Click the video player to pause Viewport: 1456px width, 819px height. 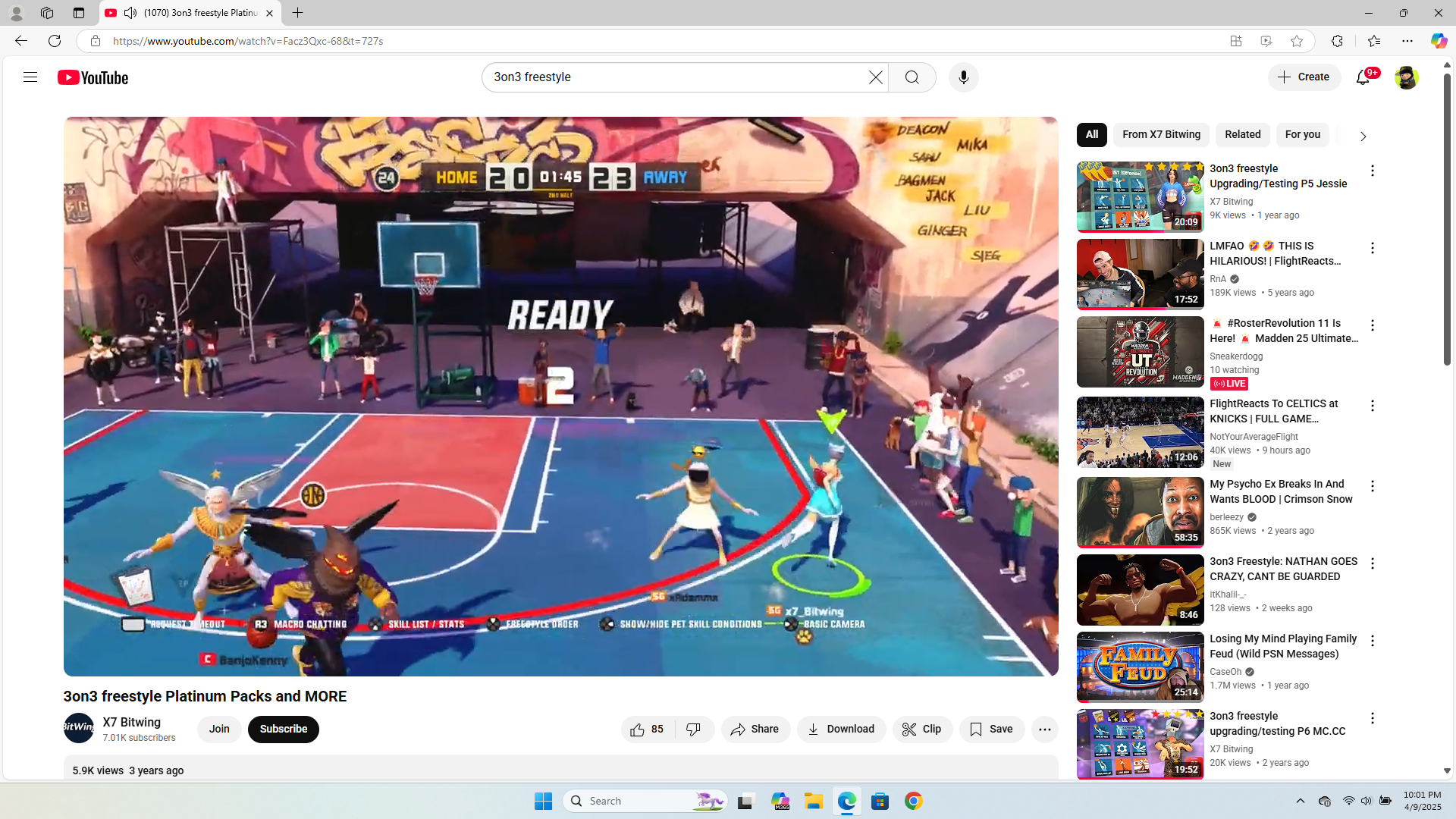[560, 396]
